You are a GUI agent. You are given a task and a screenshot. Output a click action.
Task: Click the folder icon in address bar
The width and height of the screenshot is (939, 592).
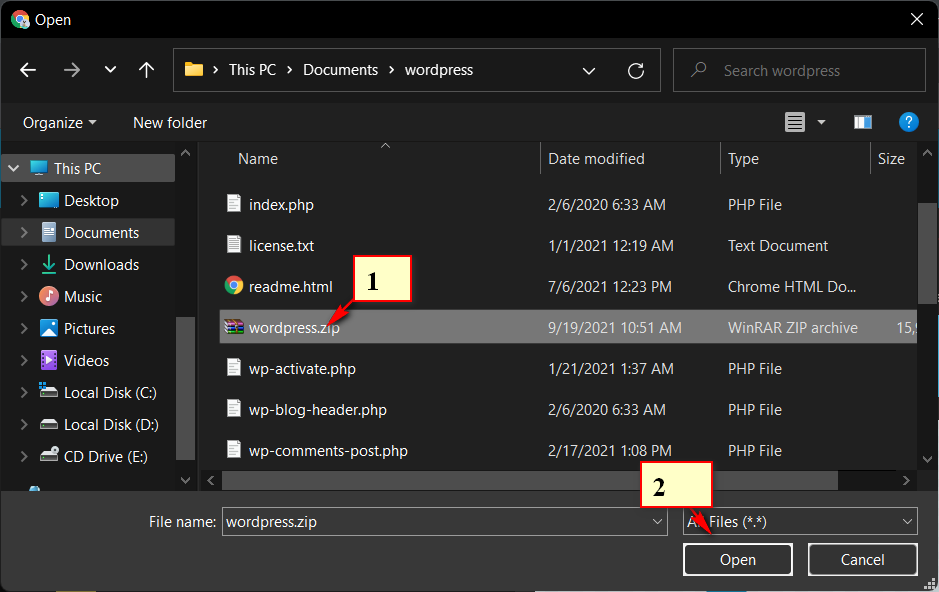click(193, 69)
